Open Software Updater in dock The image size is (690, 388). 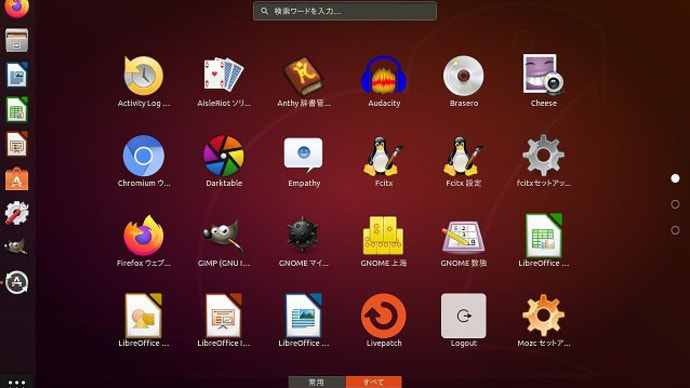tap(17, 282)
